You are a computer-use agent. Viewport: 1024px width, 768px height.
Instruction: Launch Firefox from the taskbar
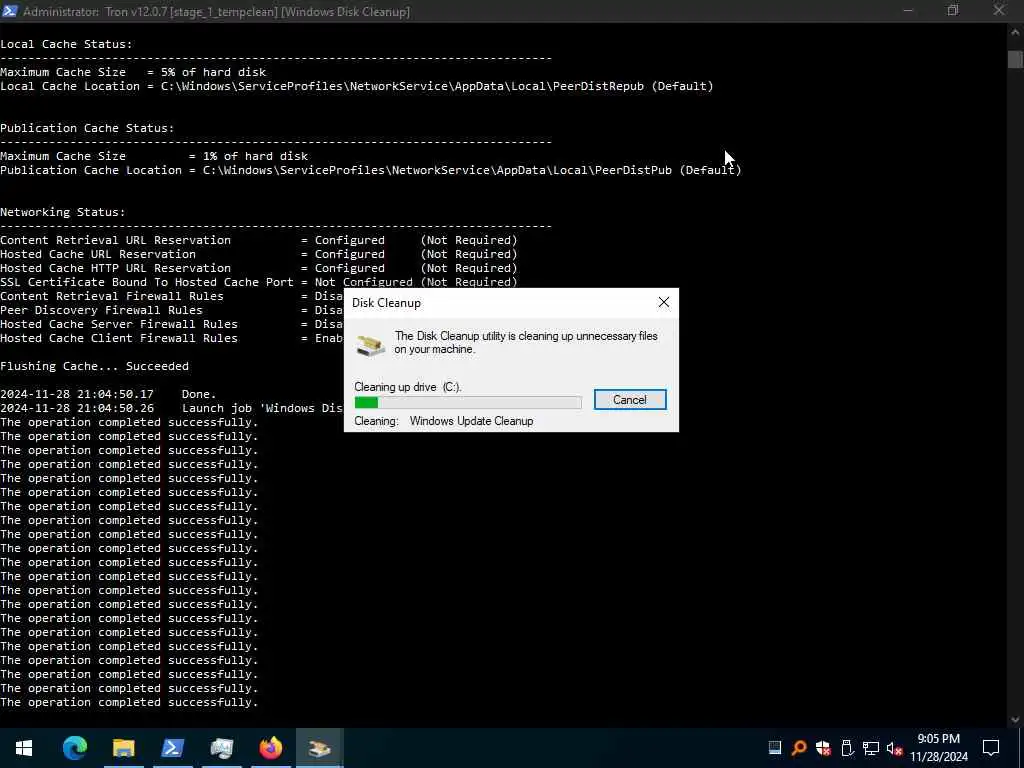(270, 748)
